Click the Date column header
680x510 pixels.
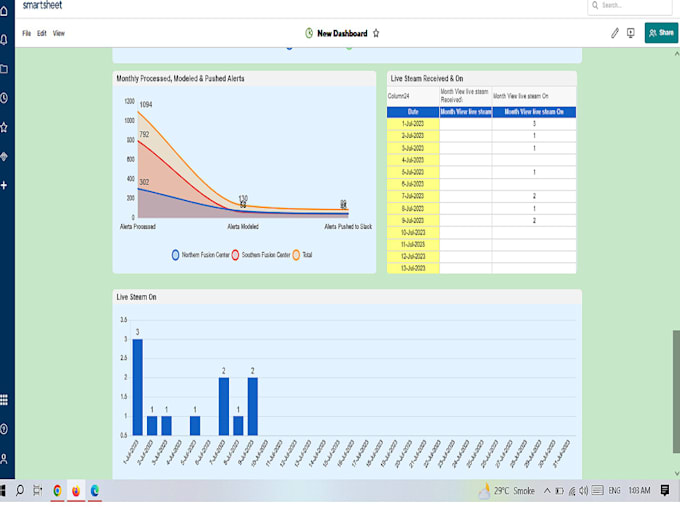click(413, 112)
